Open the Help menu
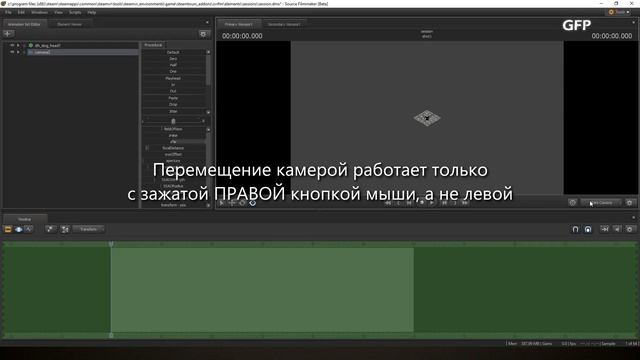Image resolution: width=640 pixels, height=360 pixels. pos(92,12)
